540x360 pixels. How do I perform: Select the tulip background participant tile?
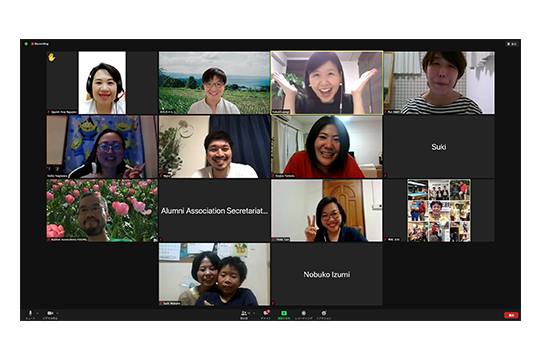[102, 210]
